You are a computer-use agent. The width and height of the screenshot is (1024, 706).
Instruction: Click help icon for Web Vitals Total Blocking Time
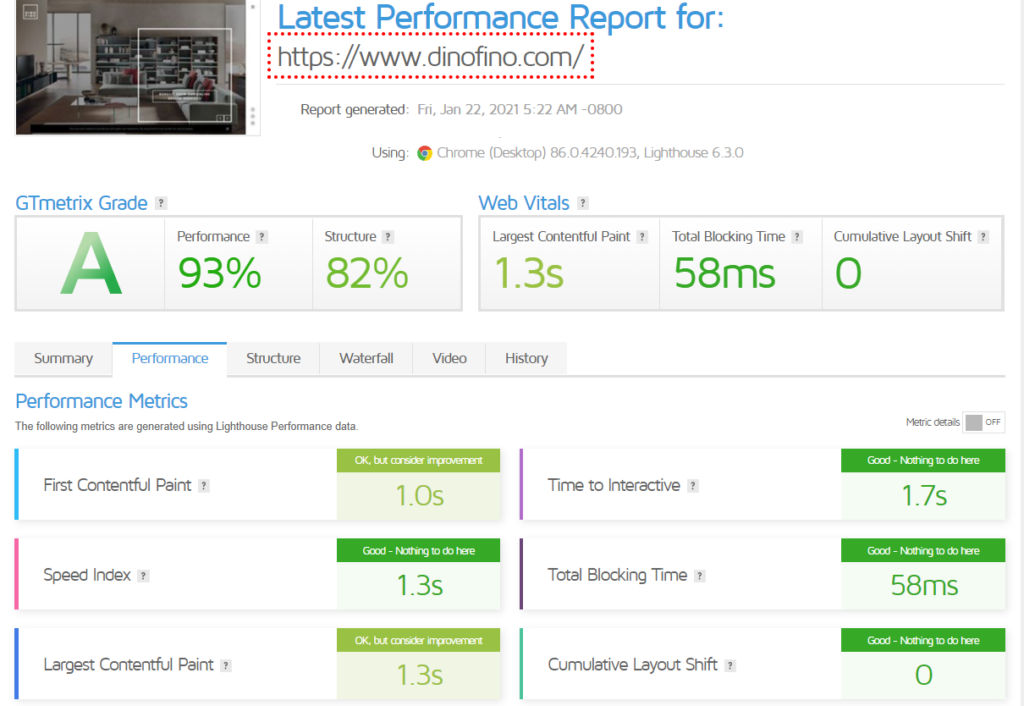coord(797,236)
